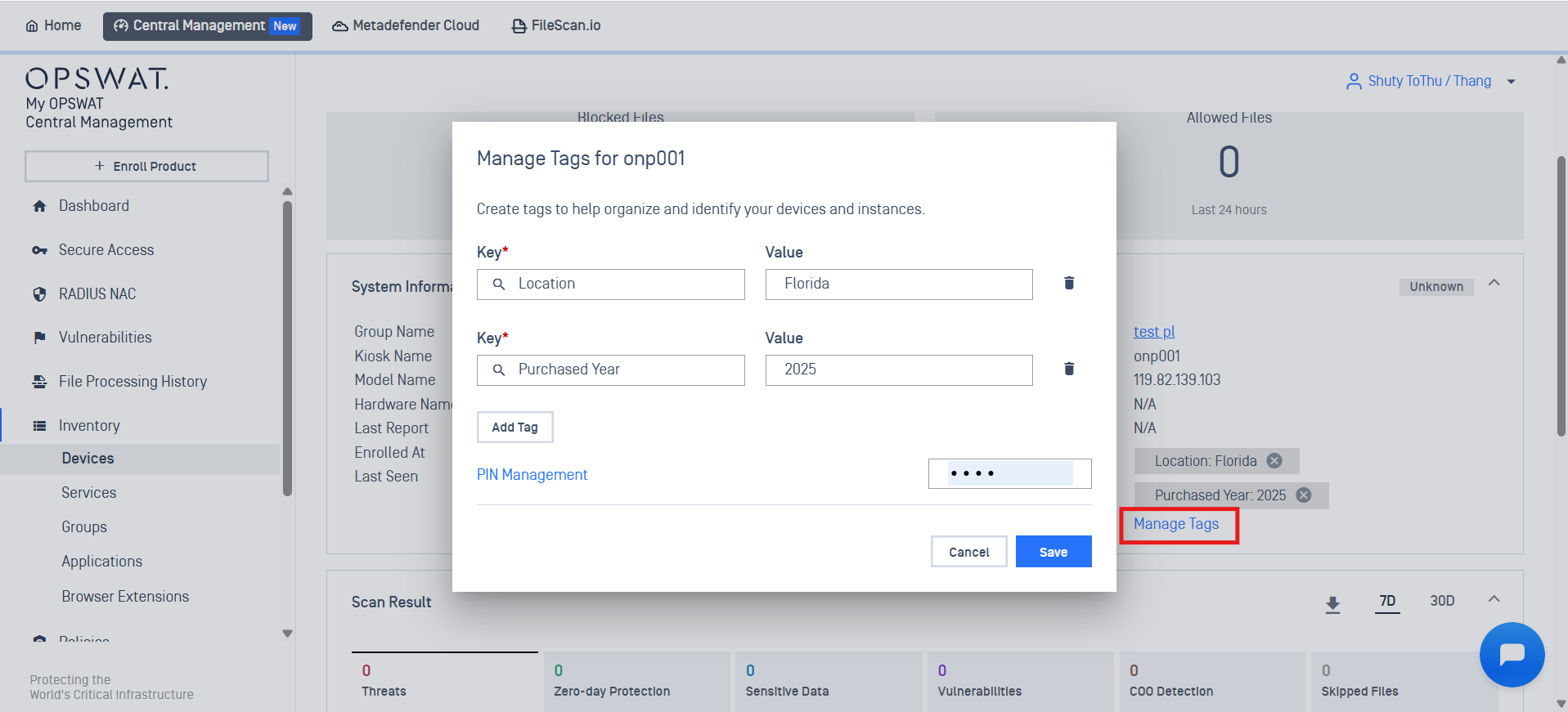Select COO Detection tab
1568x712 pixels.
[1212, 681]
